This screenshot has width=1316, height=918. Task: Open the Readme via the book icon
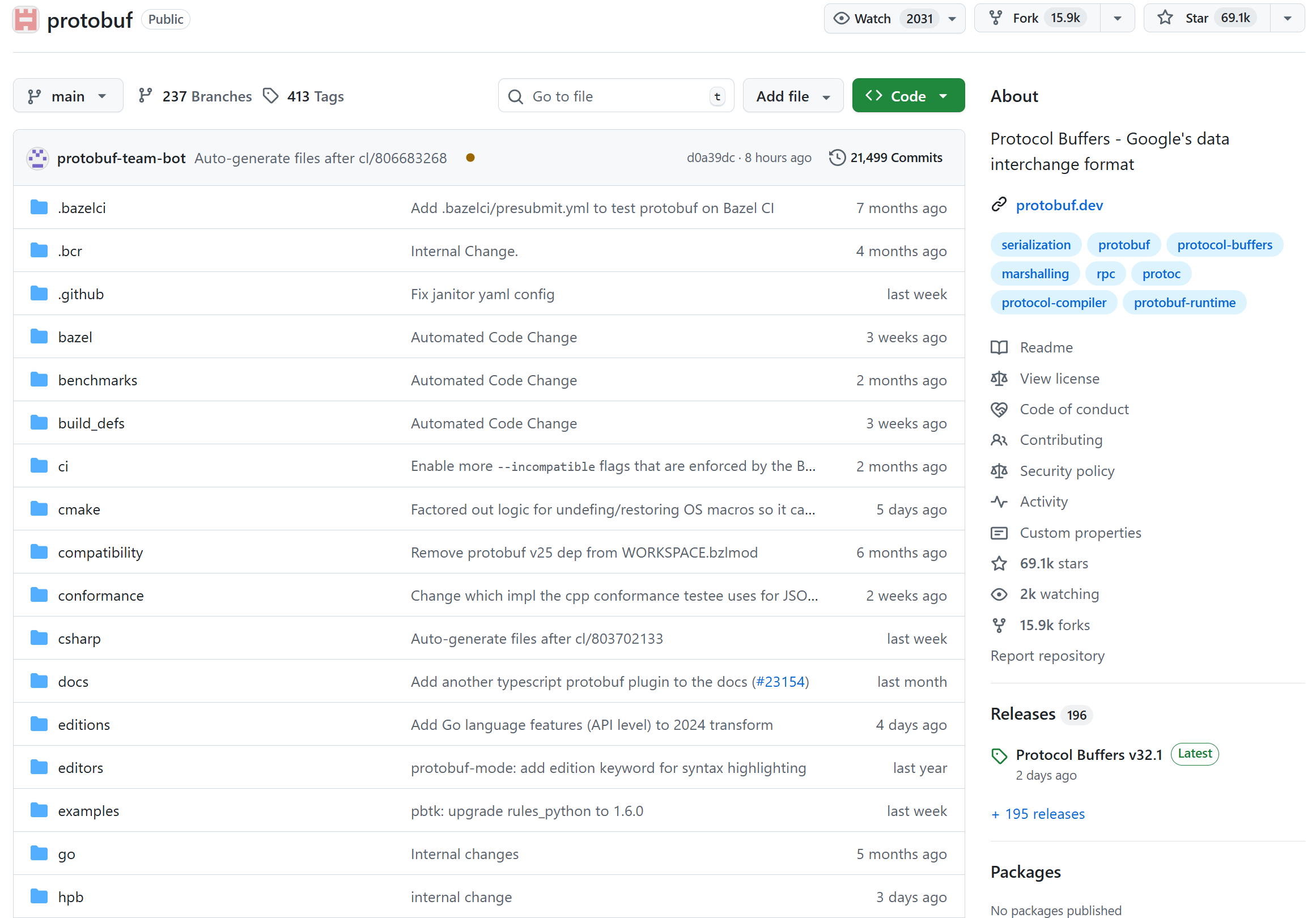tap(1000, 347)
